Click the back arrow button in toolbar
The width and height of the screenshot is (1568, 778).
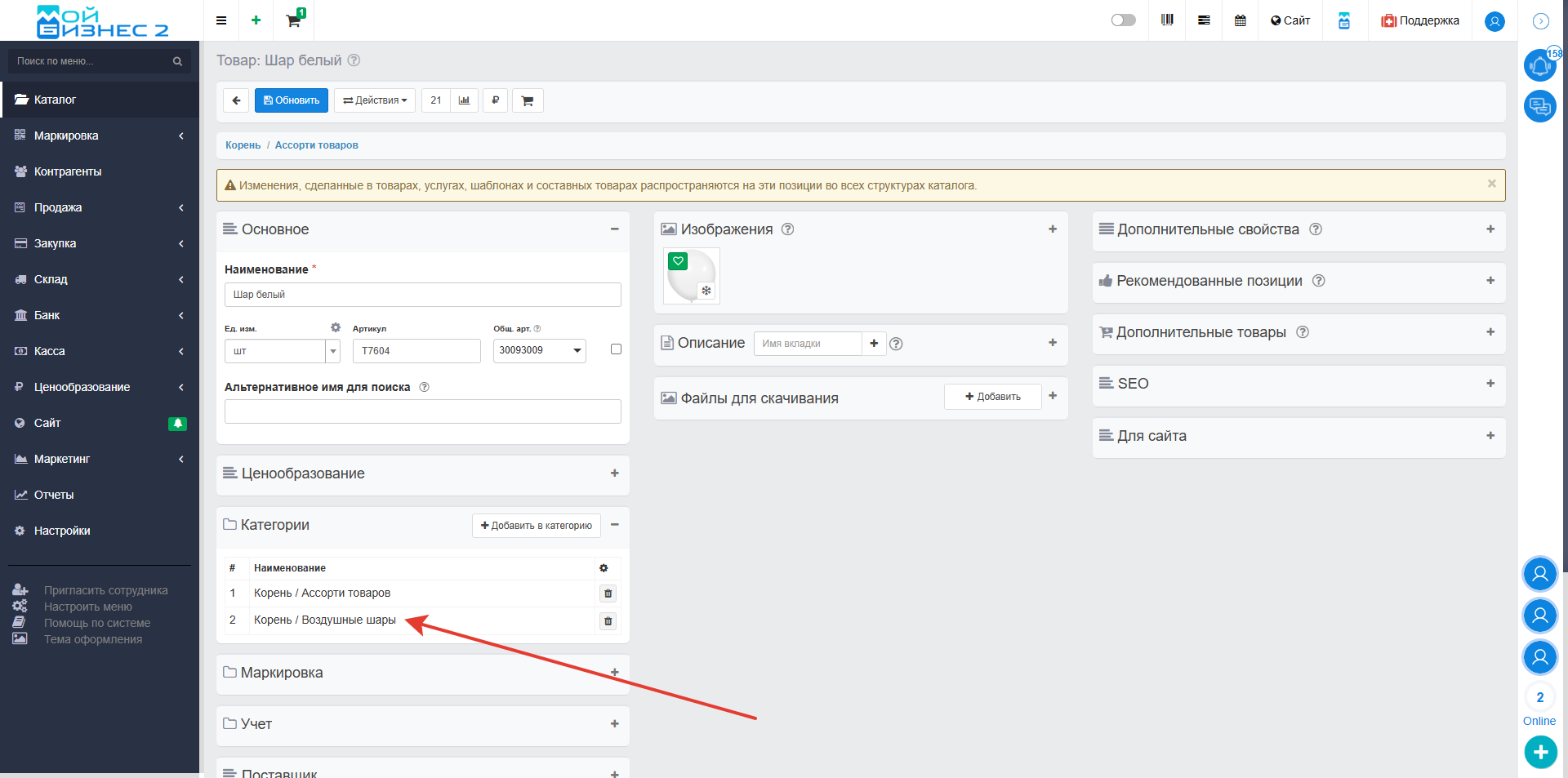click(236, 100)
